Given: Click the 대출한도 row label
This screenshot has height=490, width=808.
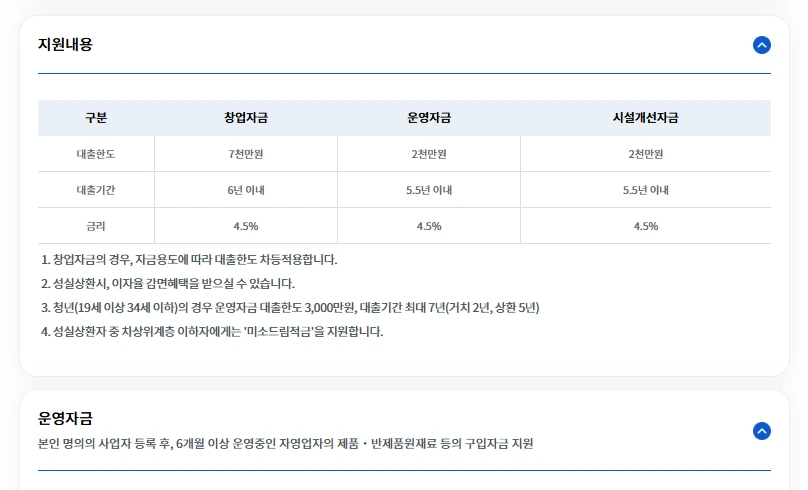Looking at the screenshot, I should (x=96, y=154).
